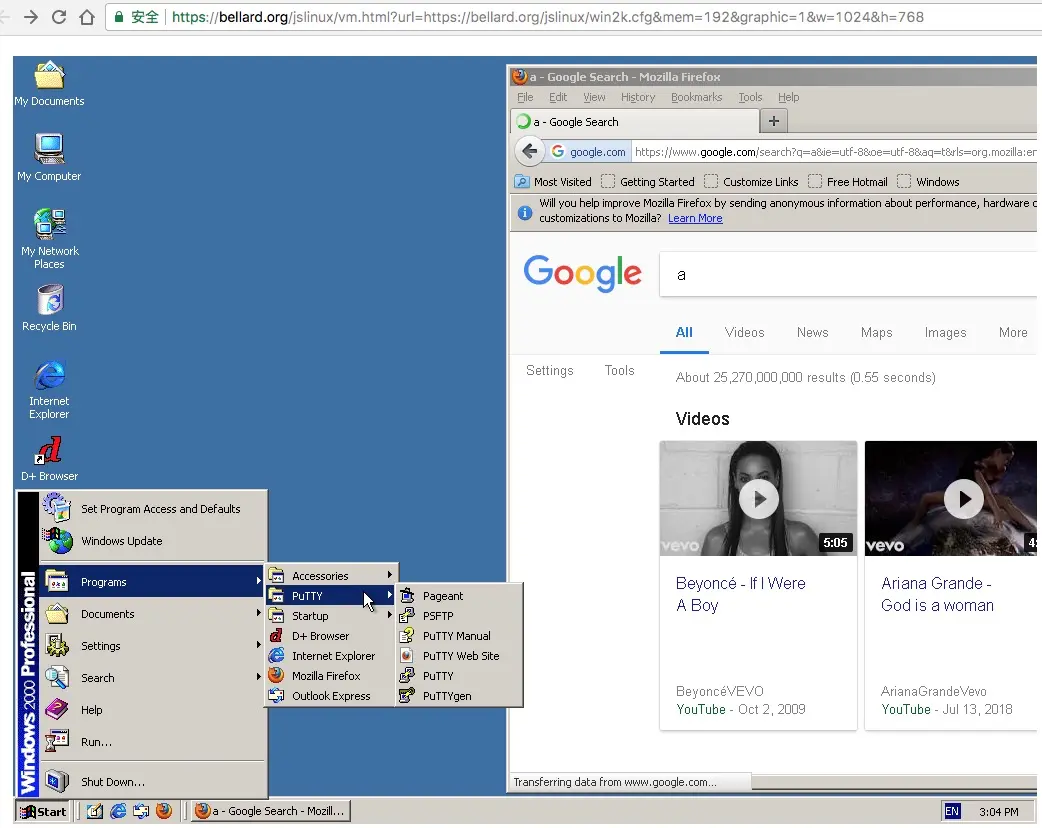The image size is (1042, 828).
Task: Expand the Programs submenu
Action: click(153, 581)
